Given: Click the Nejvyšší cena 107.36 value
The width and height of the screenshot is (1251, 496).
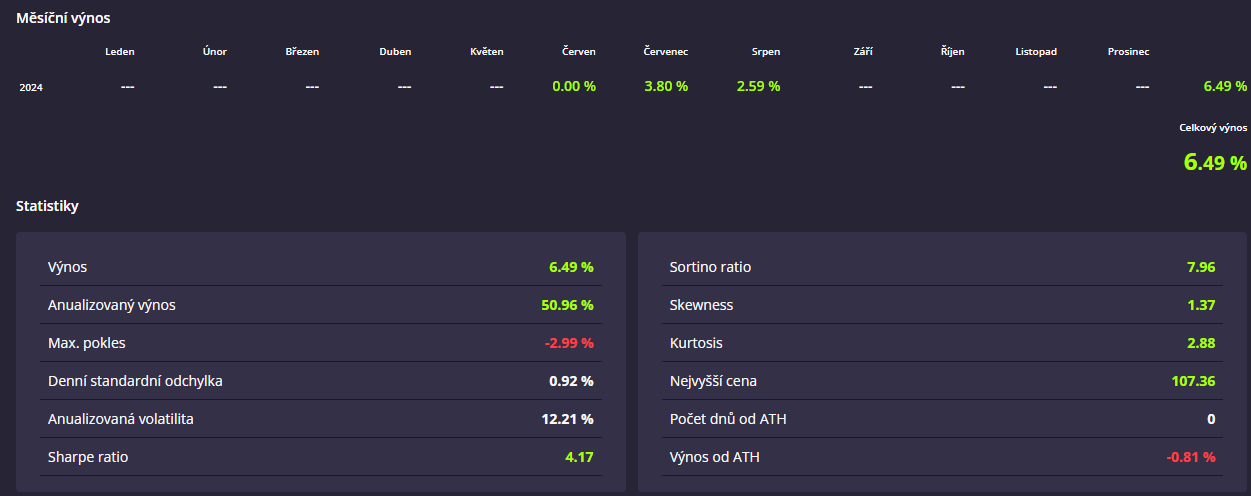Looking at the screenshot, I should [1193, 381].
